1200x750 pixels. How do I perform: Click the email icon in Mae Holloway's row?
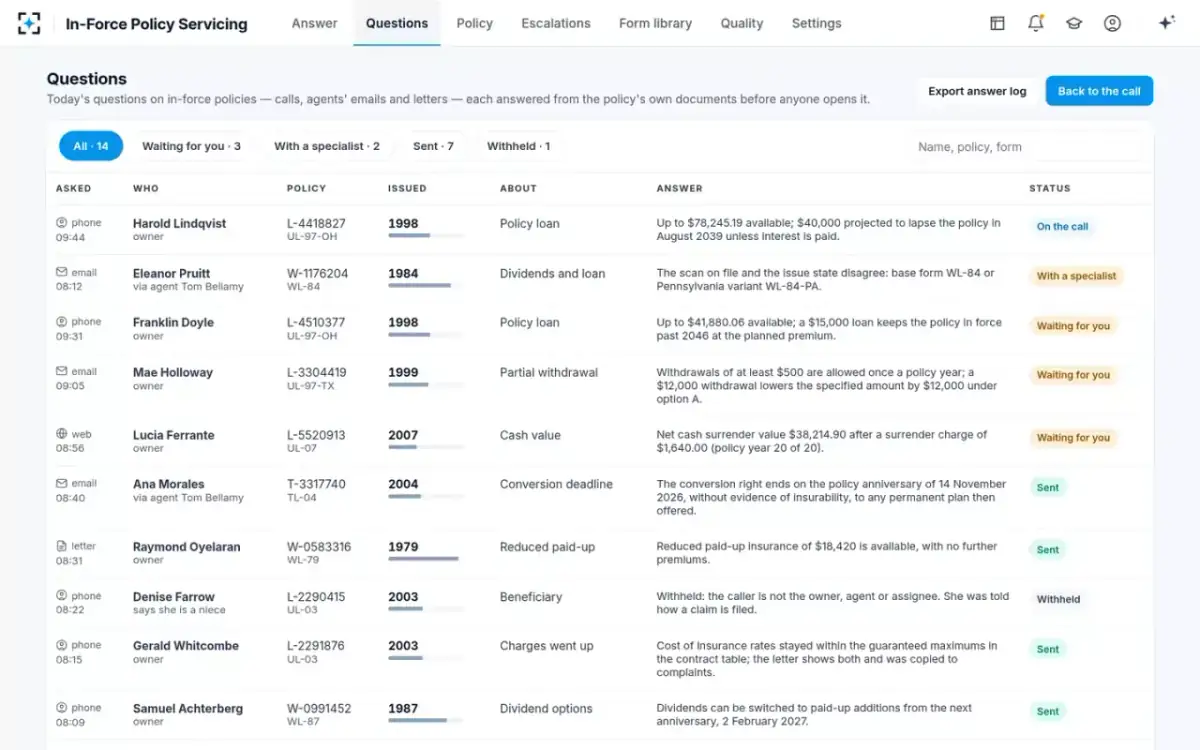[61, 371]
